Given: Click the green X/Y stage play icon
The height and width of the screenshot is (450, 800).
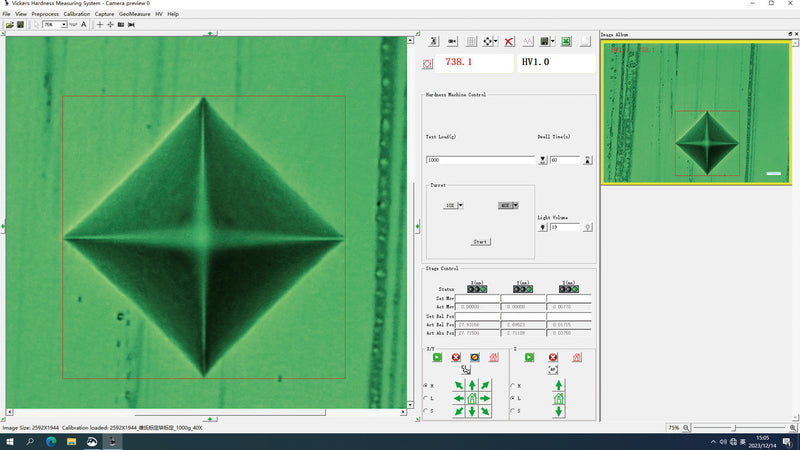Looking at the screenshot, I should tap(436, 356).
